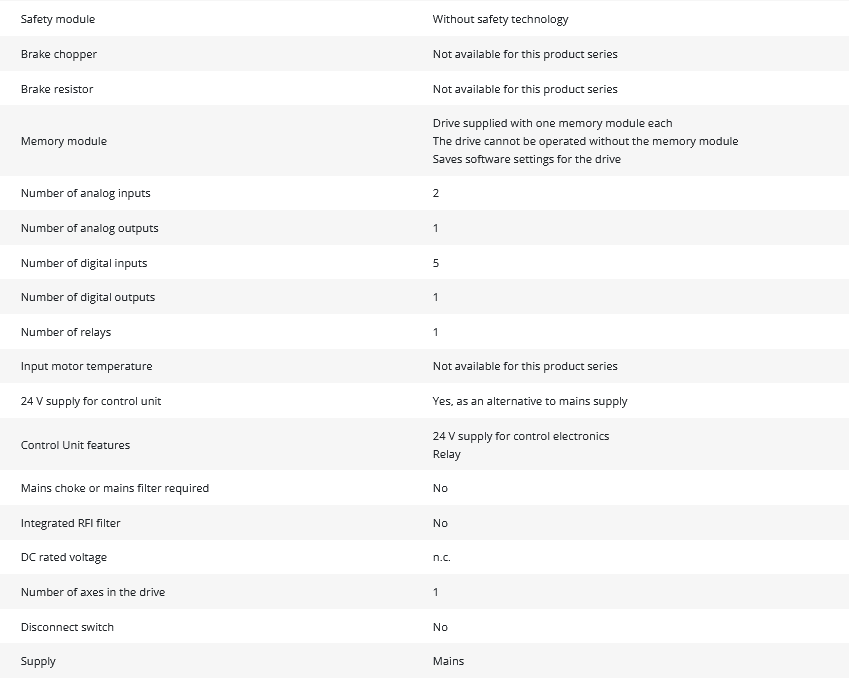Click '24 V supply for control unit' label
Viewport: 851px width, 683px height.
[91, 401]
